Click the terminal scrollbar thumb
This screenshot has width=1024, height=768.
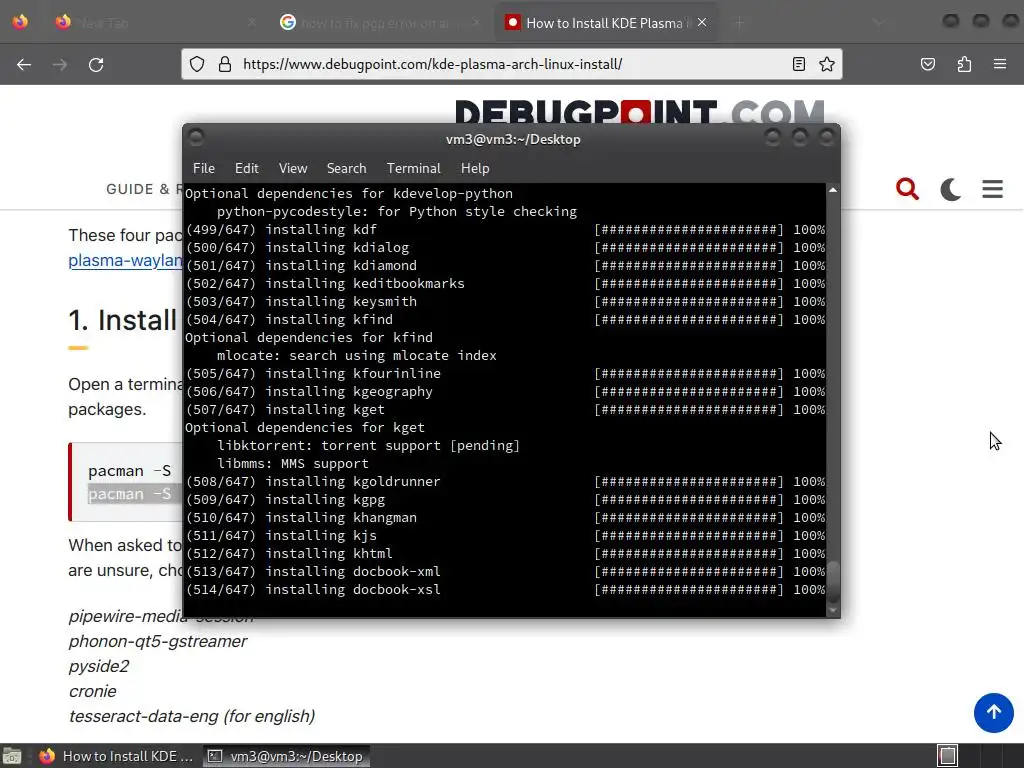point(833,581)
